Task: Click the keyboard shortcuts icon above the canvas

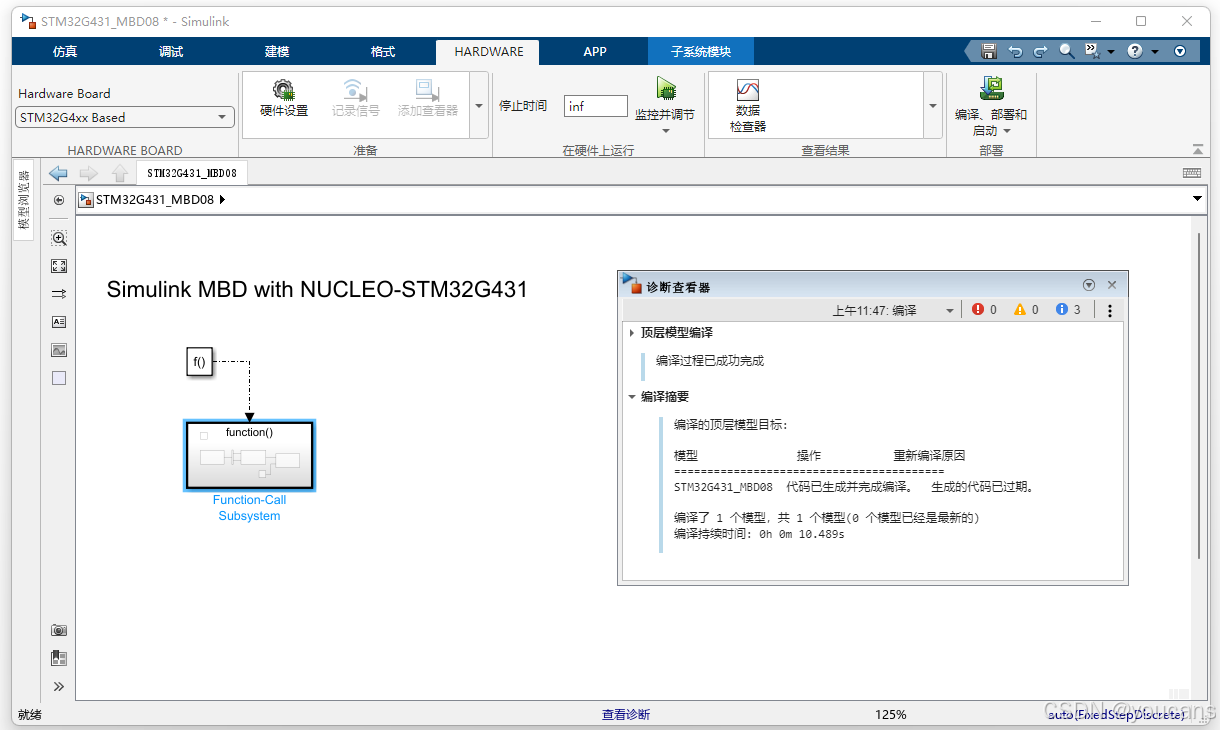Action: point(1191,173)
